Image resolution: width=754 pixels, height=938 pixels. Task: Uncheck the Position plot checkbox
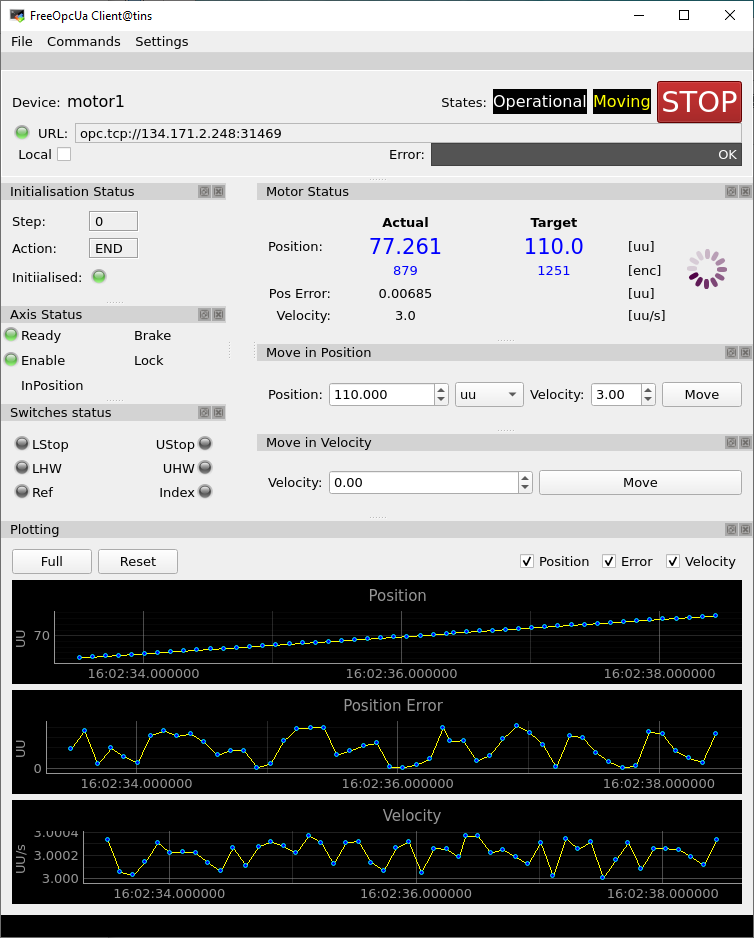click(x=527, y=562)
